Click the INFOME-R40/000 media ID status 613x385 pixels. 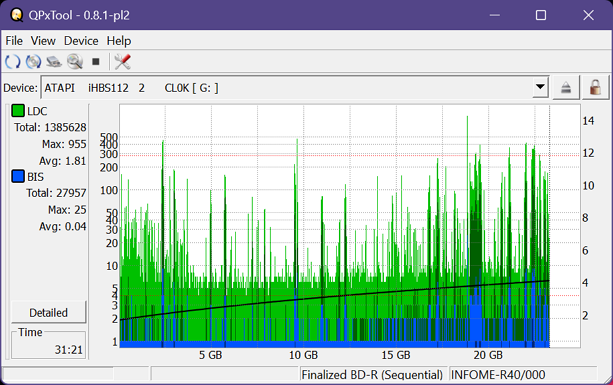tap(498, 374)
